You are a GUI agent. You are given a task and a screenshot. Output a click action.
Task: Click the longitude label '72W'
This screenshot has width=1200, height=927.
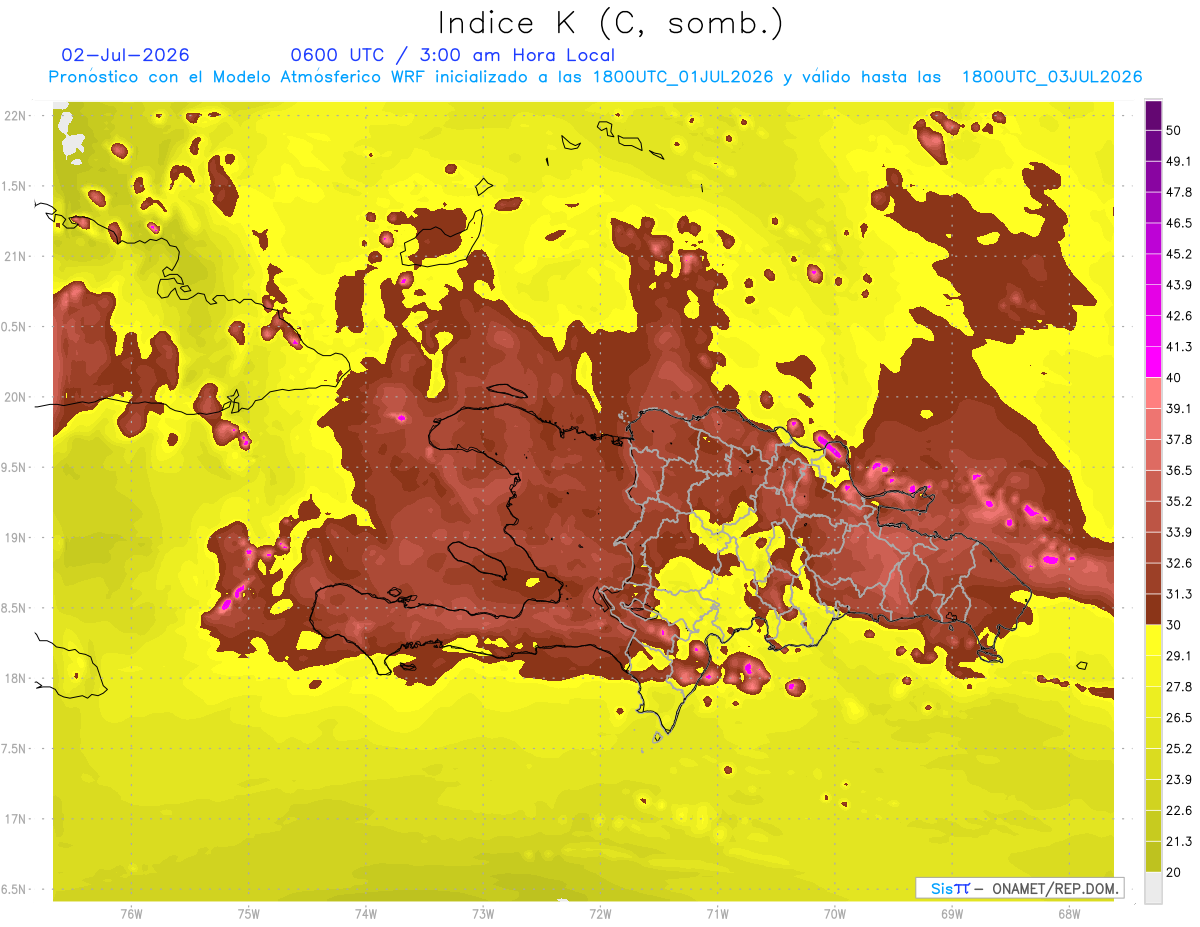(x=600, y=914)
